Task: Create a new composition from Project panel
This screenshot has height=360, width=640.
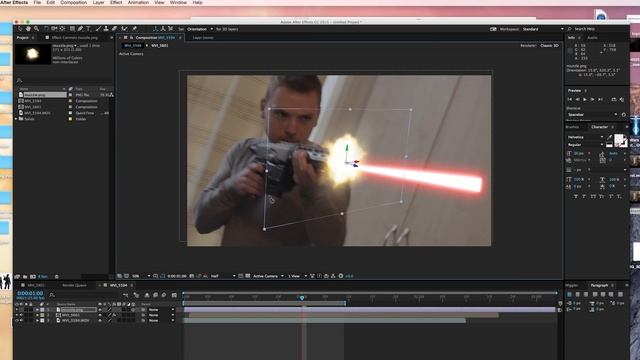Action: [33, 276]
